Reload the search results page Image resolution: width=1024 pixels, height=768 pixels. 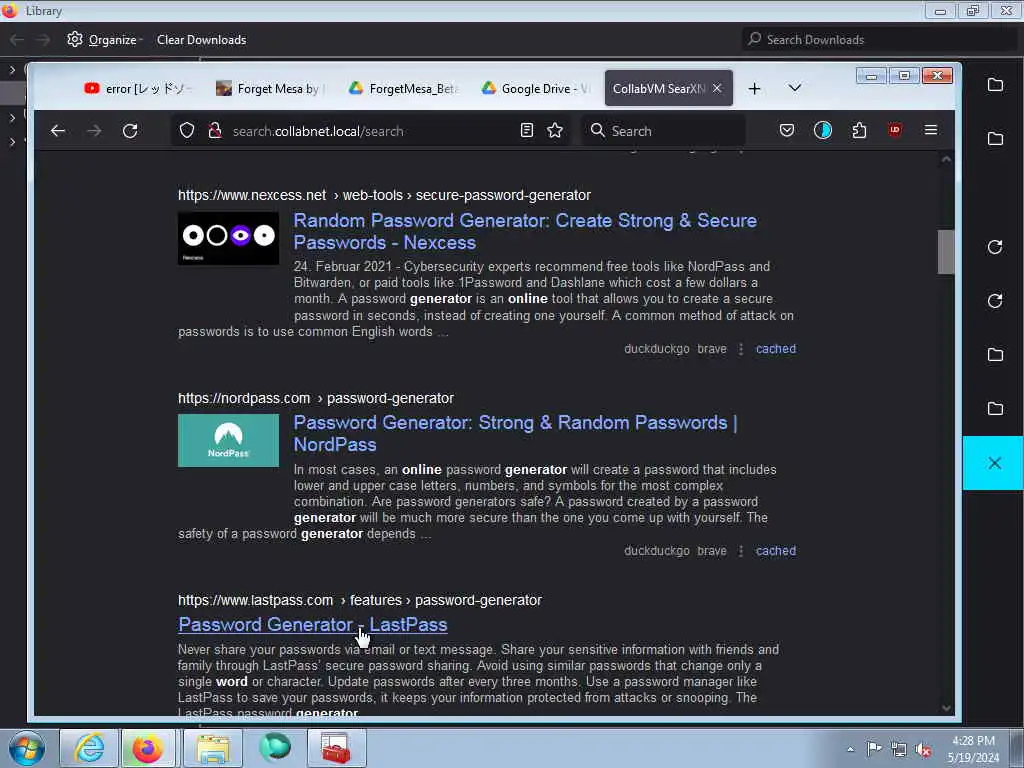(x=130, y=131)
